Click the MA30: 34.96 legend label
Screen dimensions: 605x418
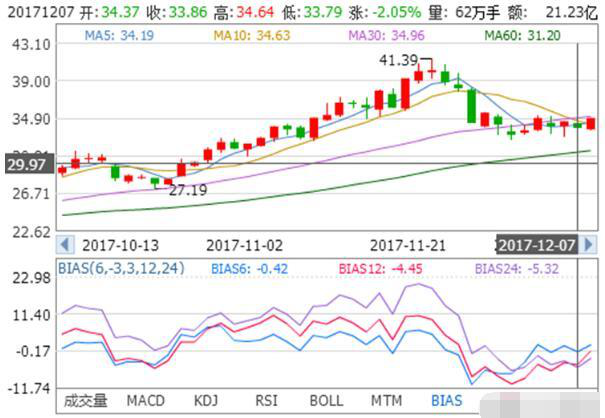coord(382,36)
